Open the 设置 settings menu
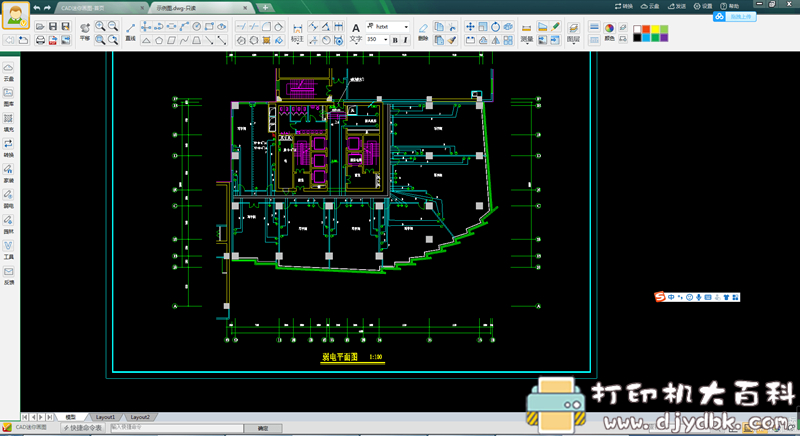Image resolution: width=800 pixels, height=436 pixels. click(x=703, y=6)
